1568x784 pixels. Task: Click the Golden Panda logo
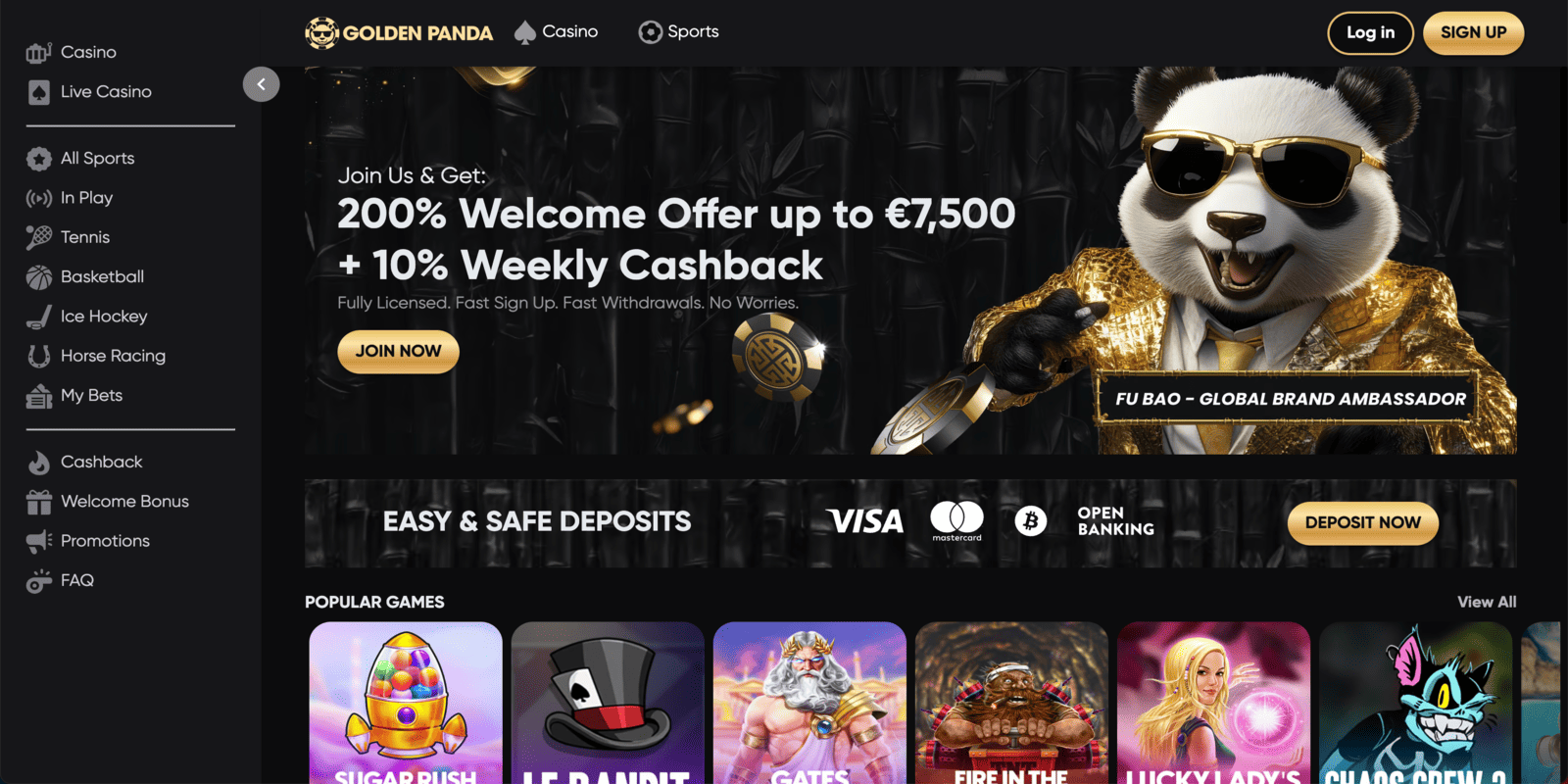(x=399, y=32)
